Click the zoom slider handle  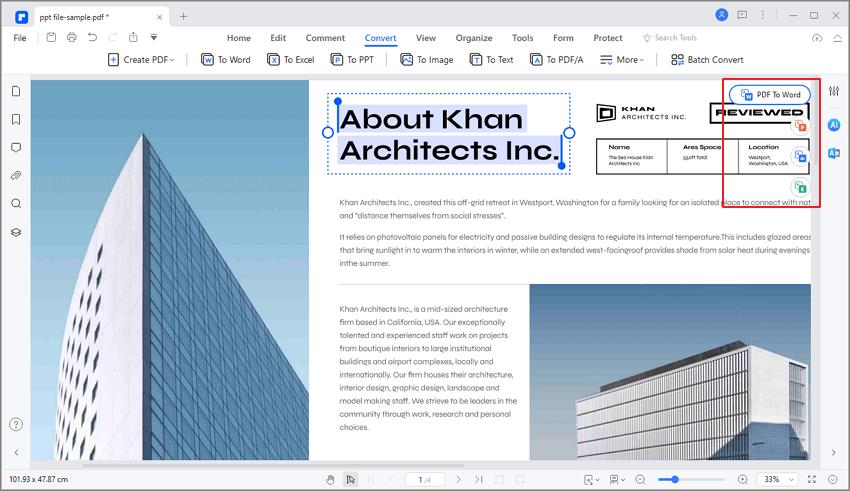click(x=675, y=480)
